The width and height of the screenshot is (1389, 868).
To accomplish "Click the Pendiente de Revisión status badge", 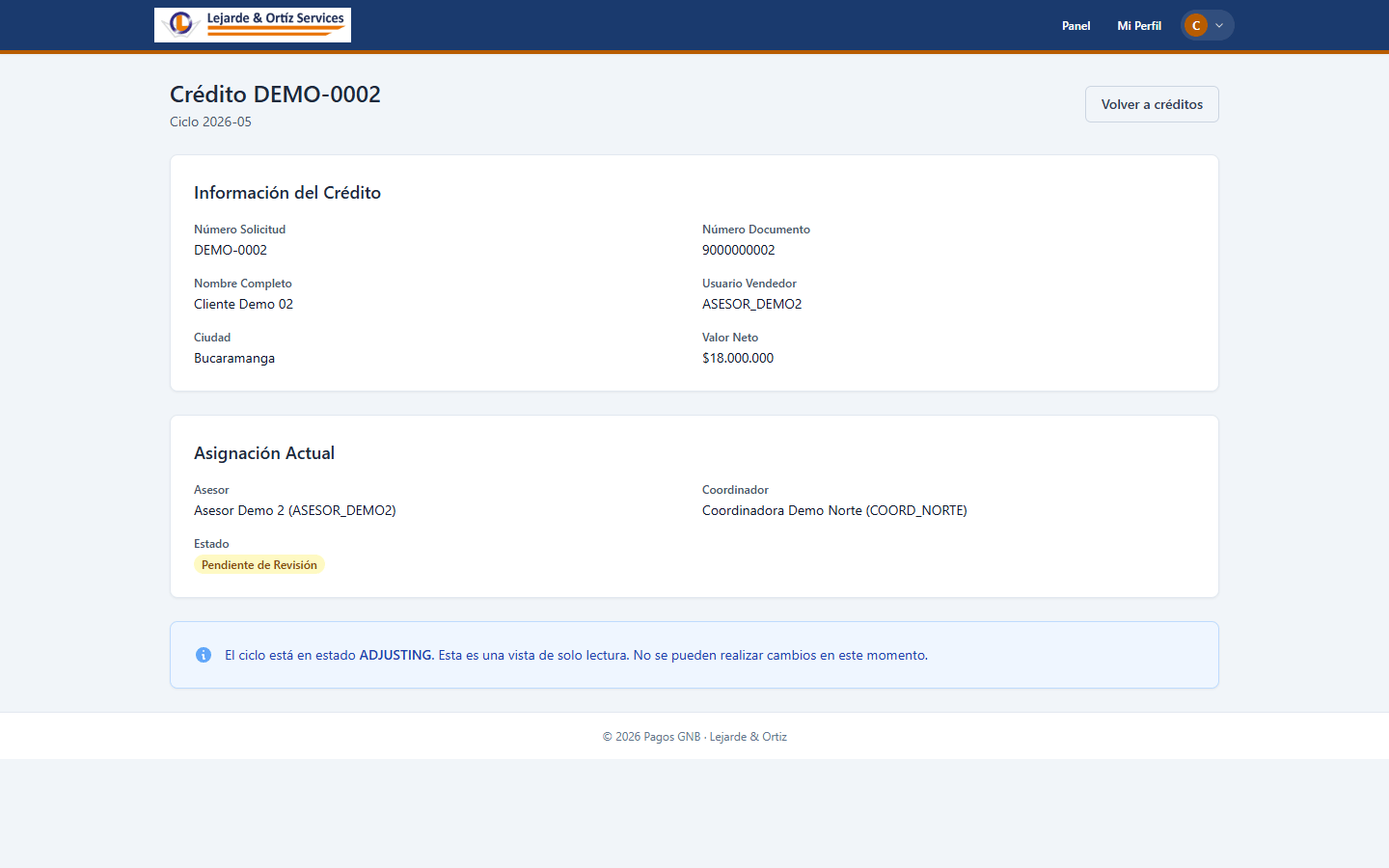I will tap(259, 565).
